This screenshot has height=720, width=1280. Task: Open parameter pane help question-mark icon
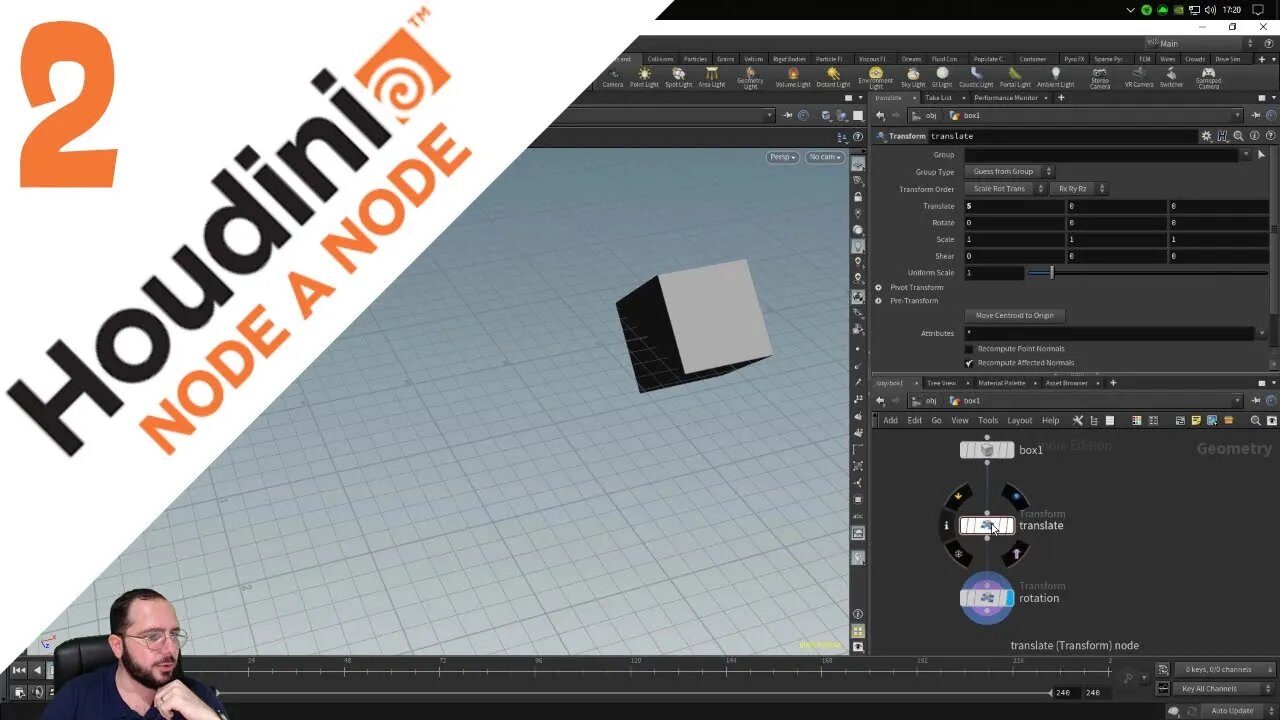1271,136
